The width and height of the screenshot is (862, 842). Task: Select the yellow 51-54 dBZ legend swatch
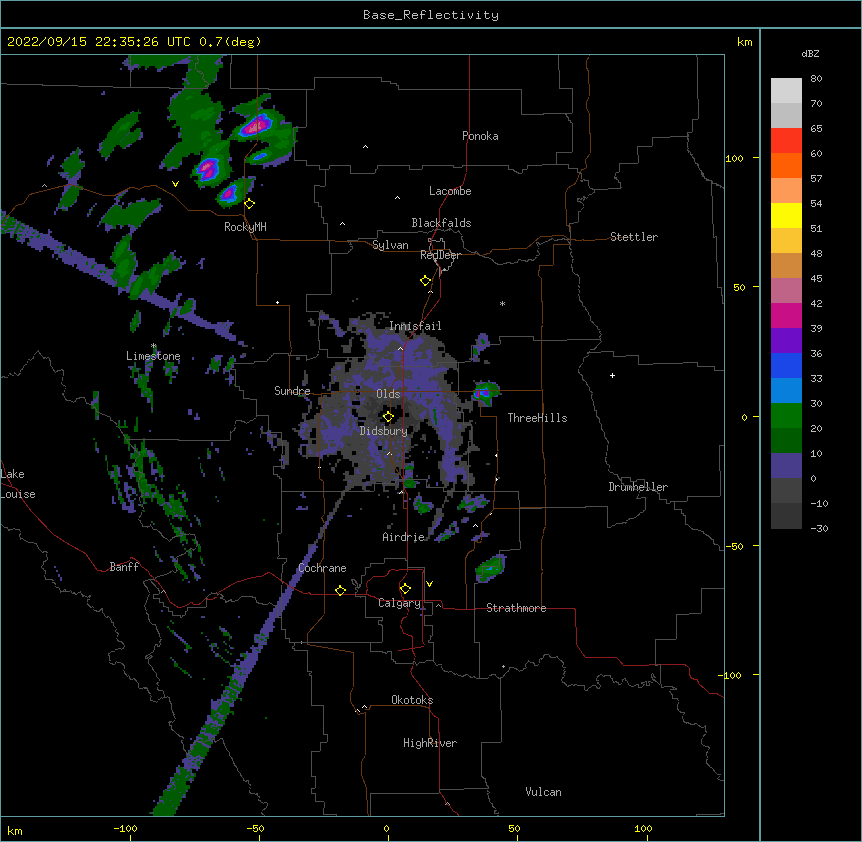(786, 216)
